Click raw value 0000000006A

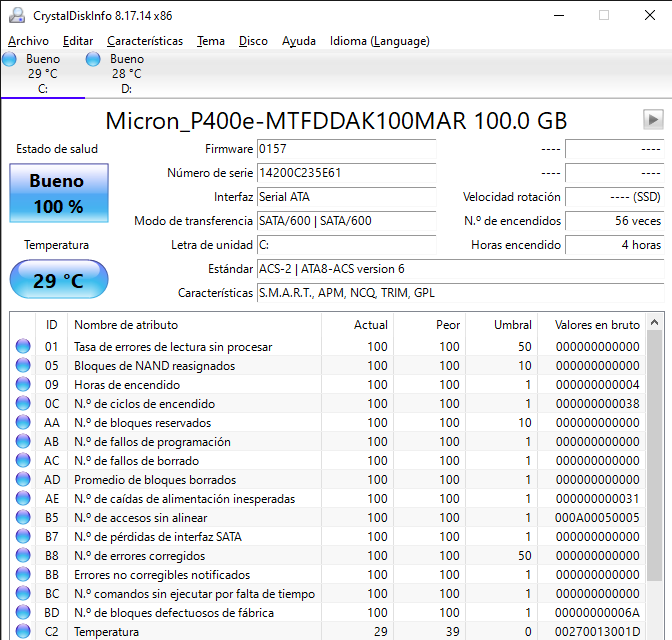(x=597, y=613)
